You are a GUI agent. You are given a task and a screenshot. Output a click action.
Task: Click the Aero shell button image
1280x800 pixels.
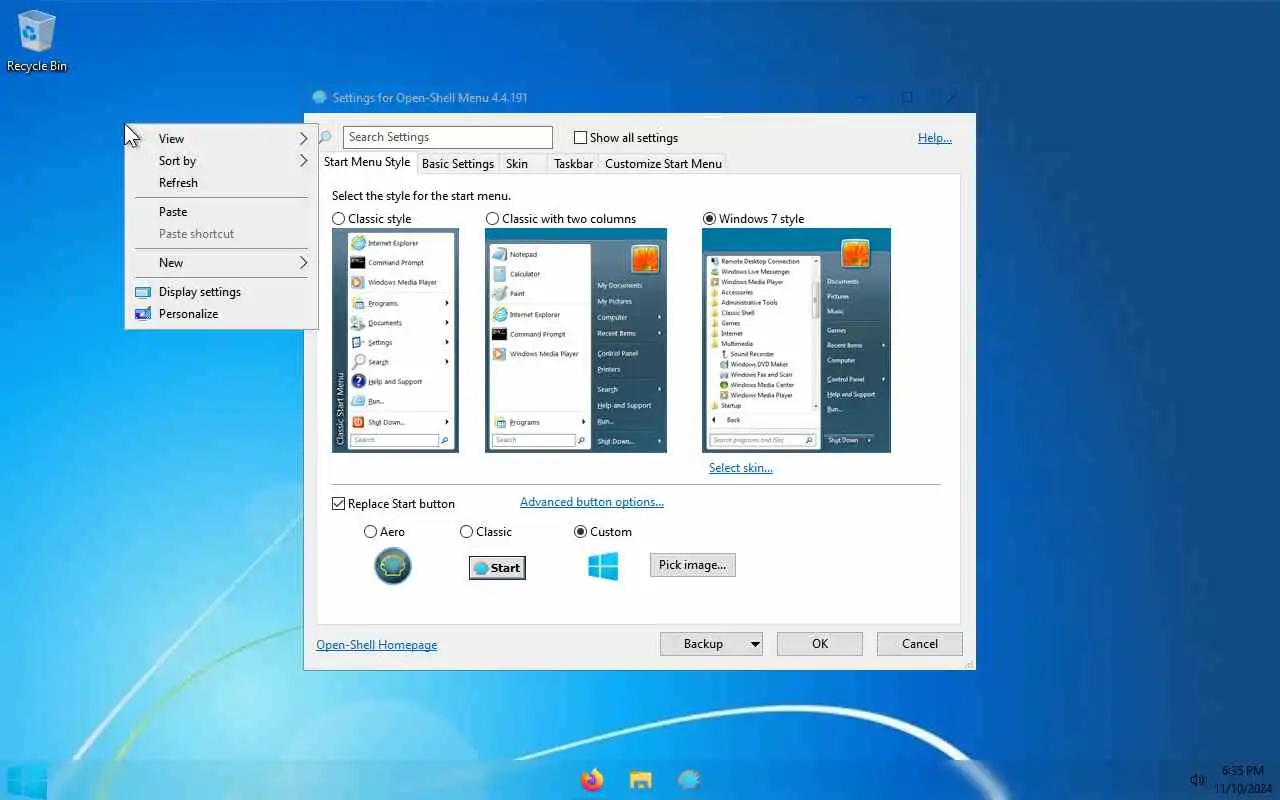pyautogui.click(x=393, y=566)
